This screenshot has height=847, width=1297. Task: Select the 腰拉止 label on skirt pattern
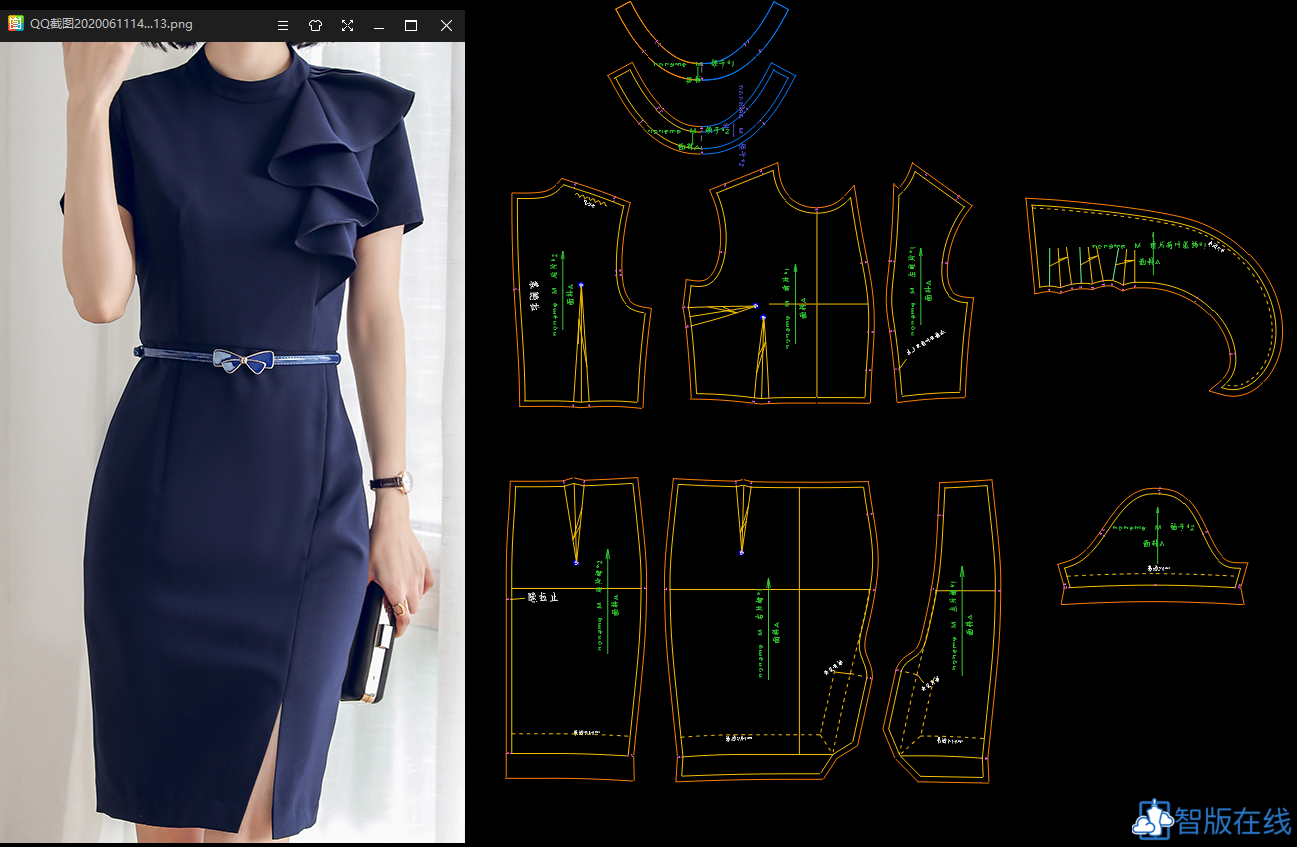[542, 597]
